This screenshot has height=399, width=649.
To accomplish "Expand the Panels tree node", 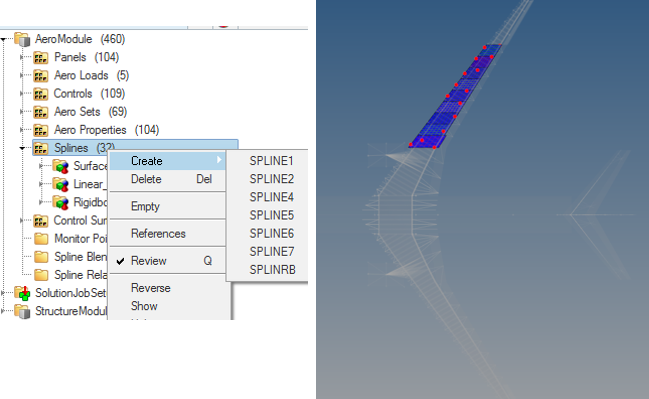I will tap(22, 57).
